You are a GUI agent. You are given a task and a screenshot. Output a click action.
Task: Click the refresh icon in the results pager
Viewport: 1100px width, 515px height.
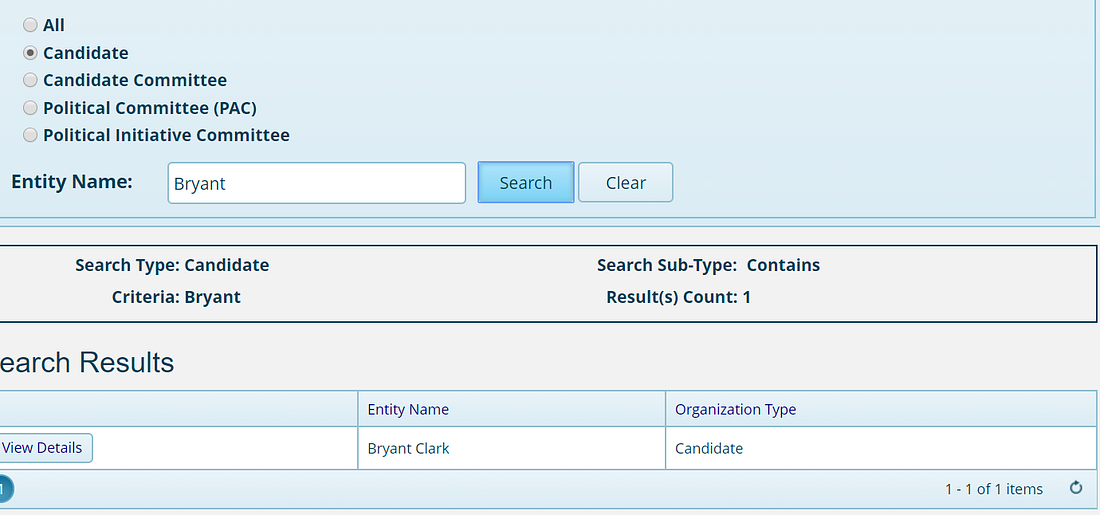pos(1075,488)
